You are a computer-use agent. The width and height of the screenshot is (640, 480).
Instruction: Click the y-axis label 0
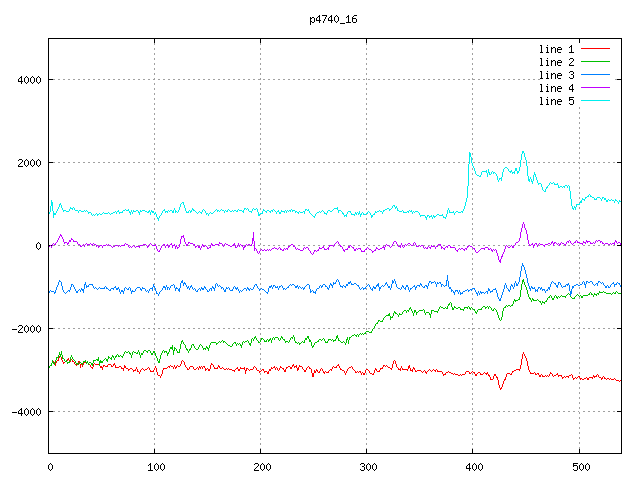click(x=38, y=246)
